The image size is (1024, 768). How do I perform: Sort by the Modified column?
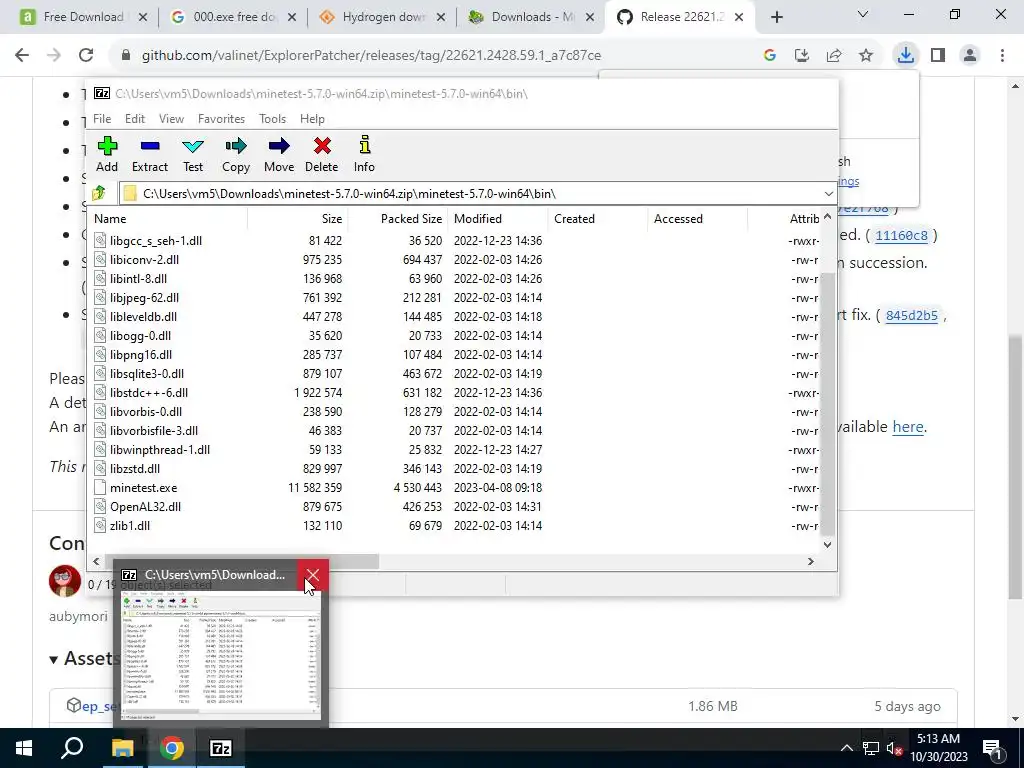pos(498,219)
